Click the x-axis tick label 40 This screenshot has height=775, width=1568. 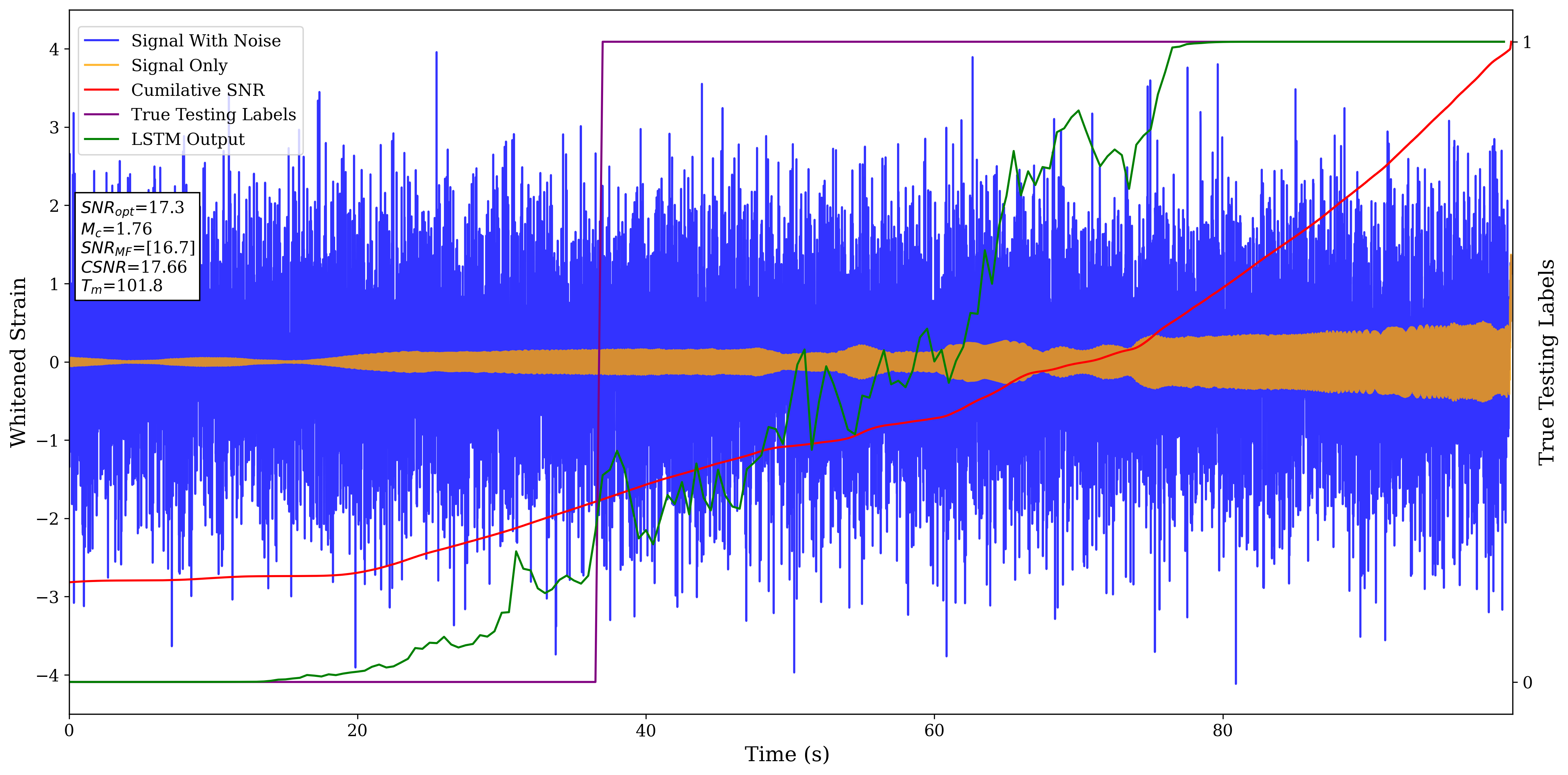pyautogui.click(x=645, y=731)
